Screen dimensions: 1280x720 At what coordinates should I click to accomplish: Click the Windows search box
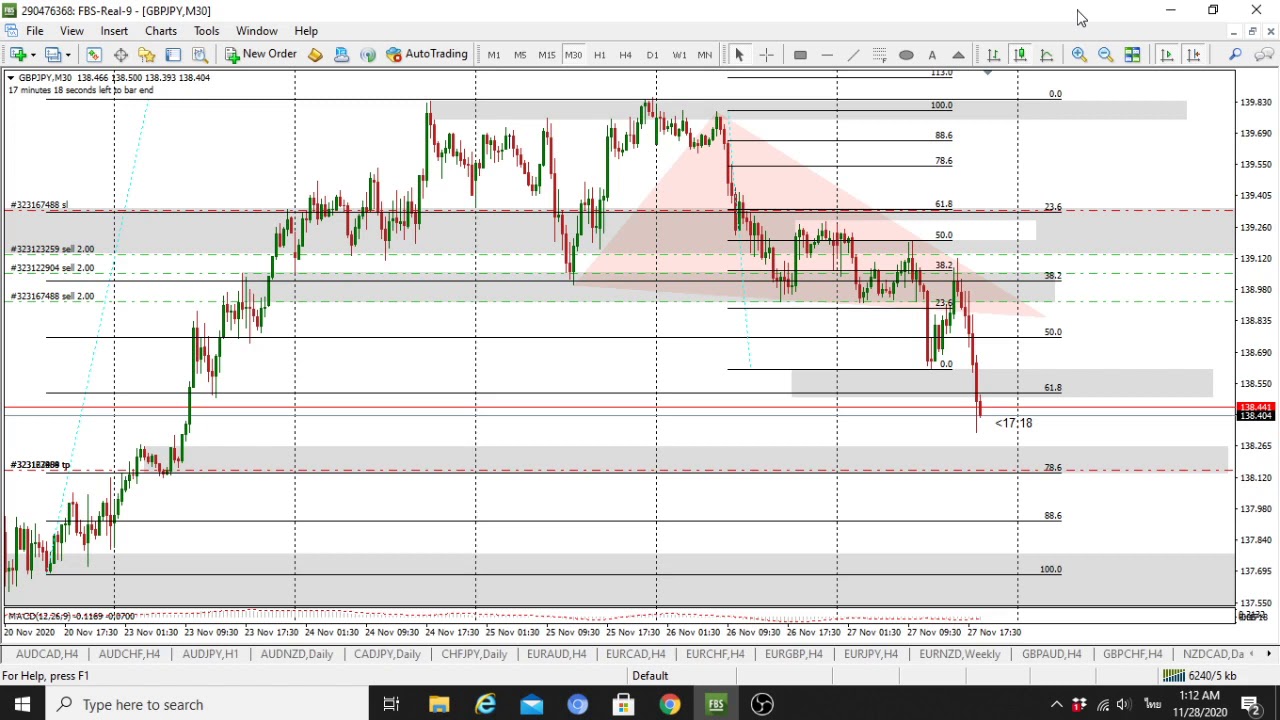point(207,705)
